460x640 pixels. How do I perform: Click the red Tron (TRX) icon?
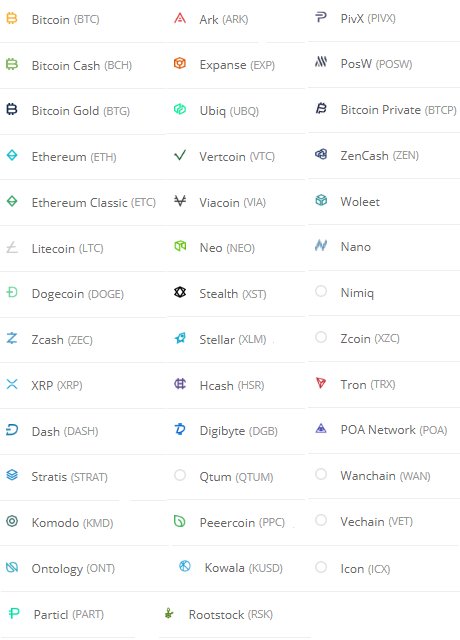click(321, 383)
